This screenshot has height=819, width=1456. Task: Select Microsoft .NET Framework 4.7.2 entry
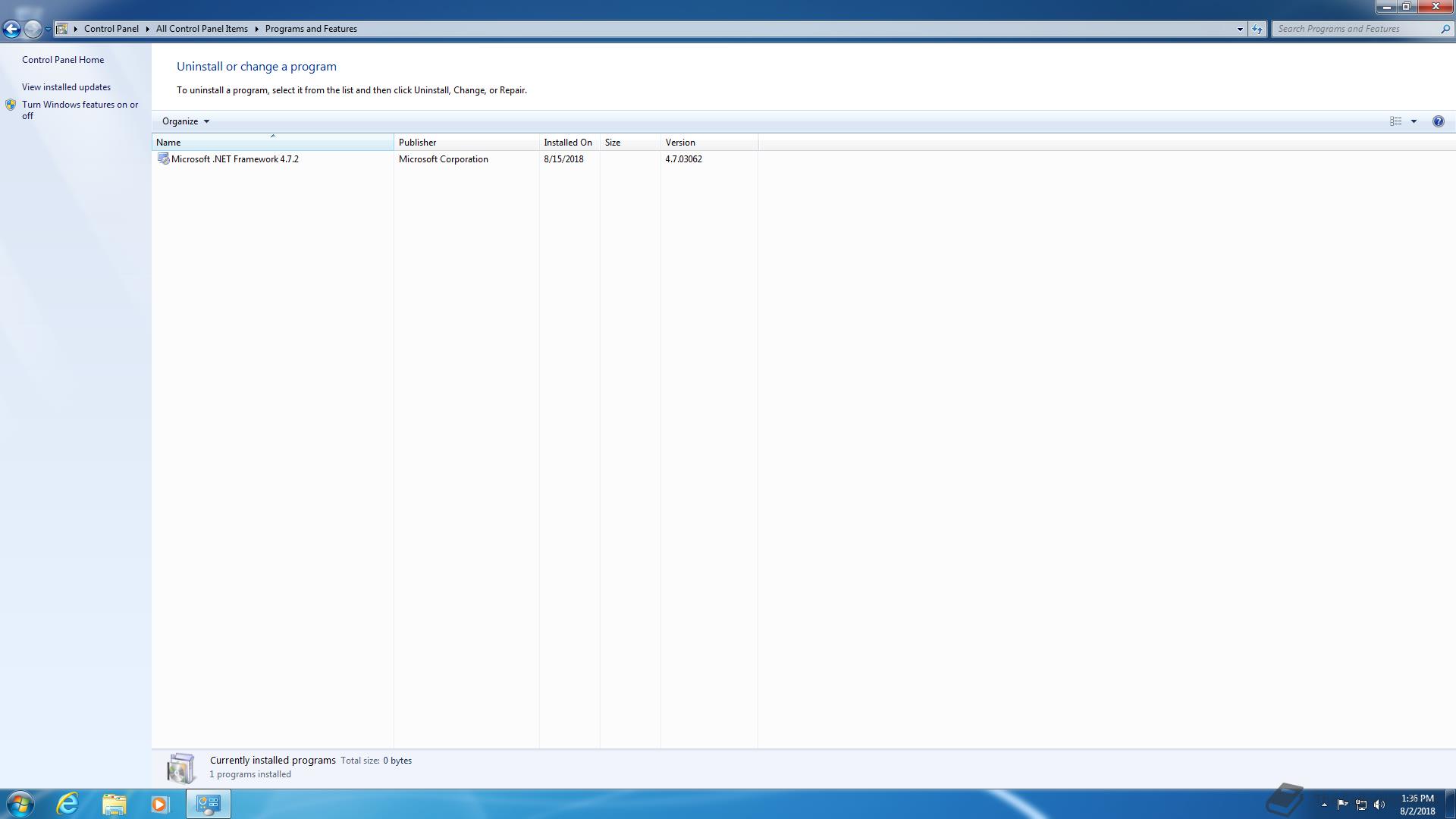235,159
